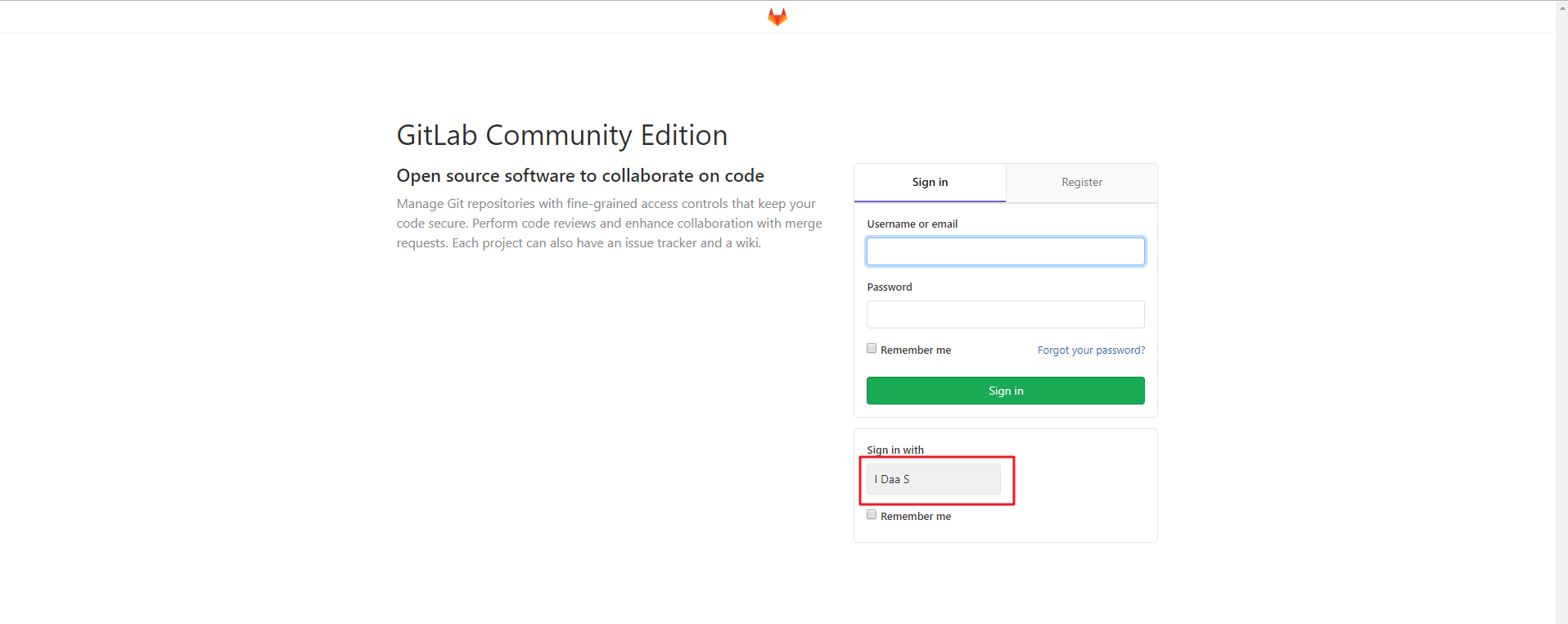Click the Manage Git repositories description paragraph
This screenshot has width=1568, height=624.
pos(610,223)
